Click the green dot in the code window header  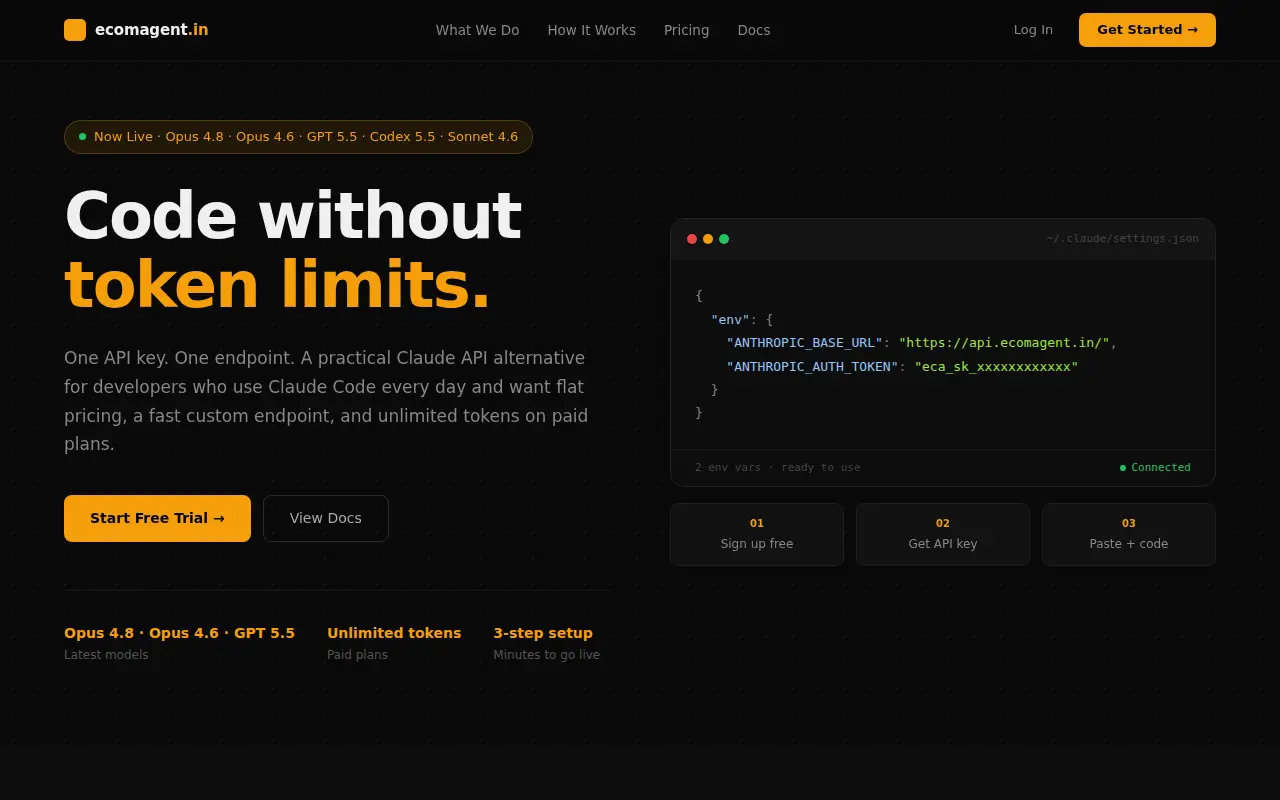724,239
